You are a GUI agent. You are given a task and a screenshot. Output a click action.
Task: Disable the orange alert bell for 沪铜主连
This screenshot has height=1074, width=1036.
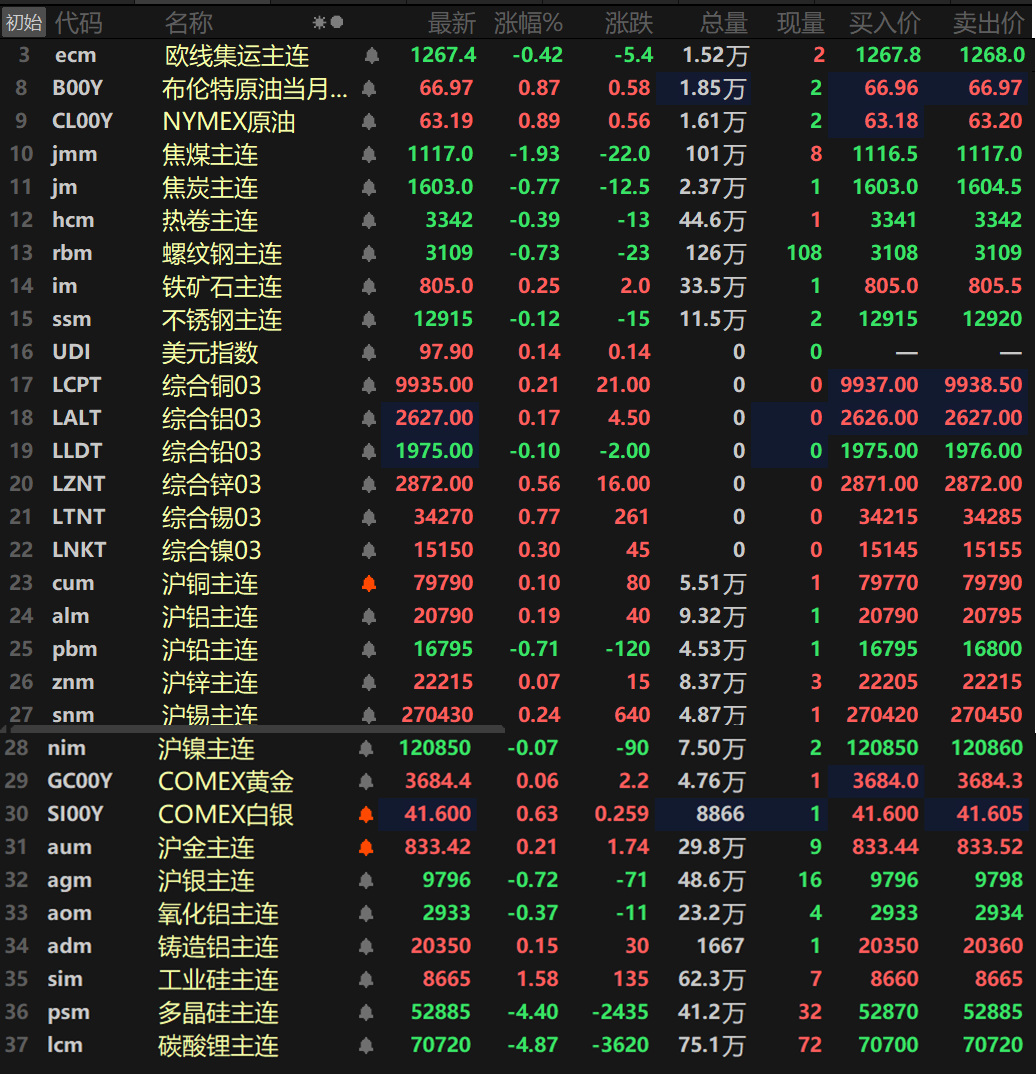[369, 583]
